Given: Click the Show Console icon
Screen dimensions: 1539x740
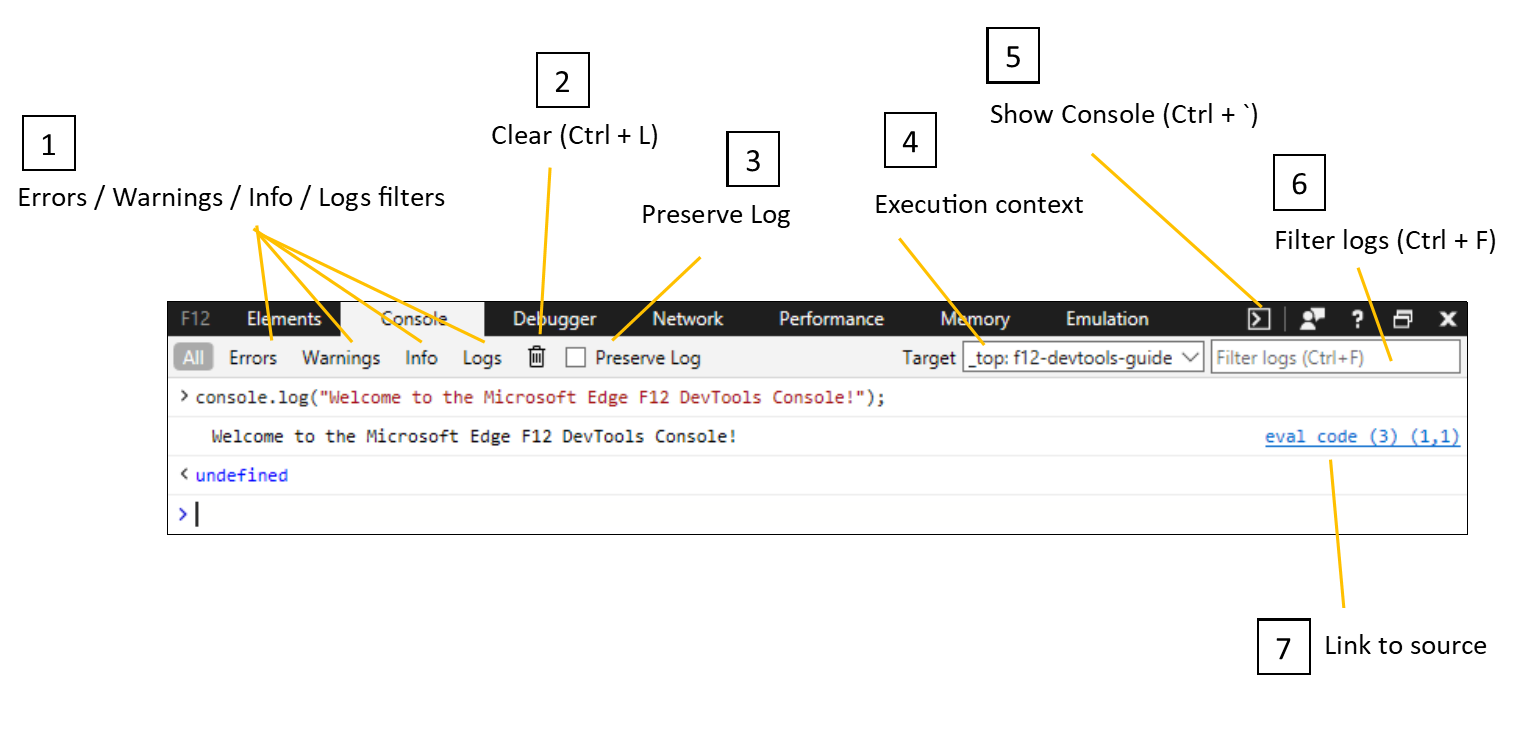Looking at the screenshot, I should tap(1258, 318).
